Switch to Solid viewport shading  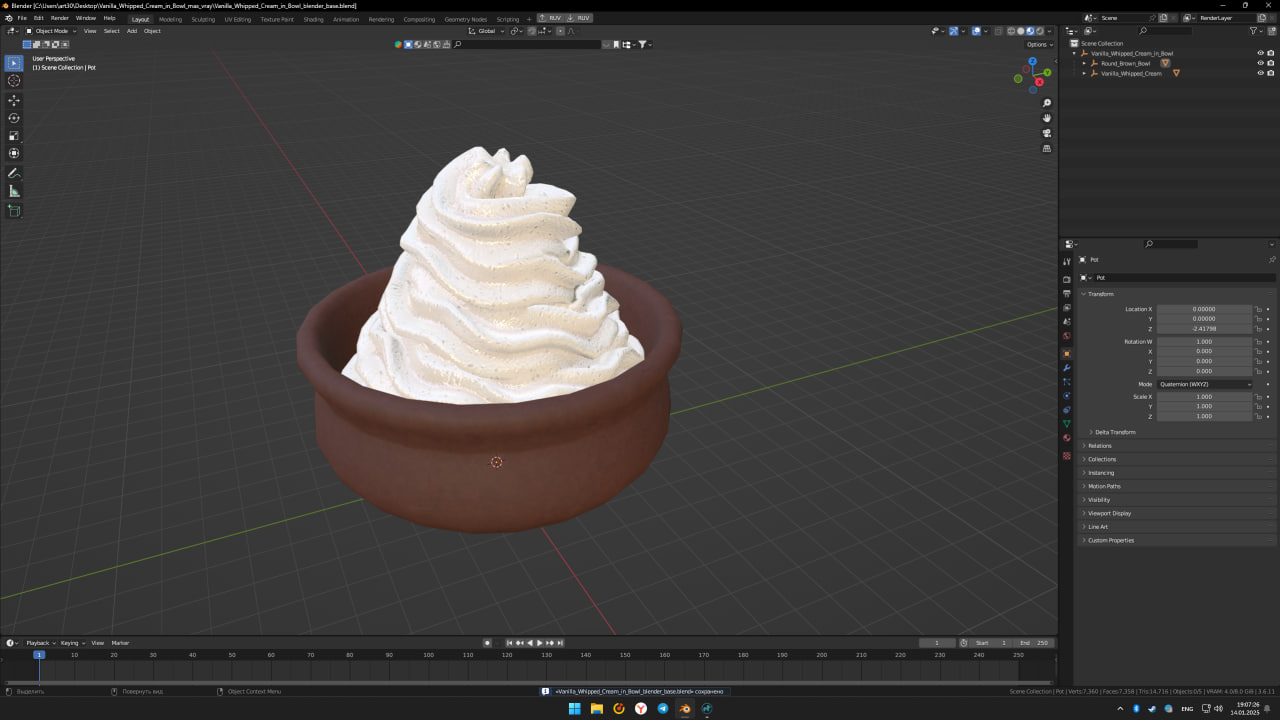pos(1021,31)
